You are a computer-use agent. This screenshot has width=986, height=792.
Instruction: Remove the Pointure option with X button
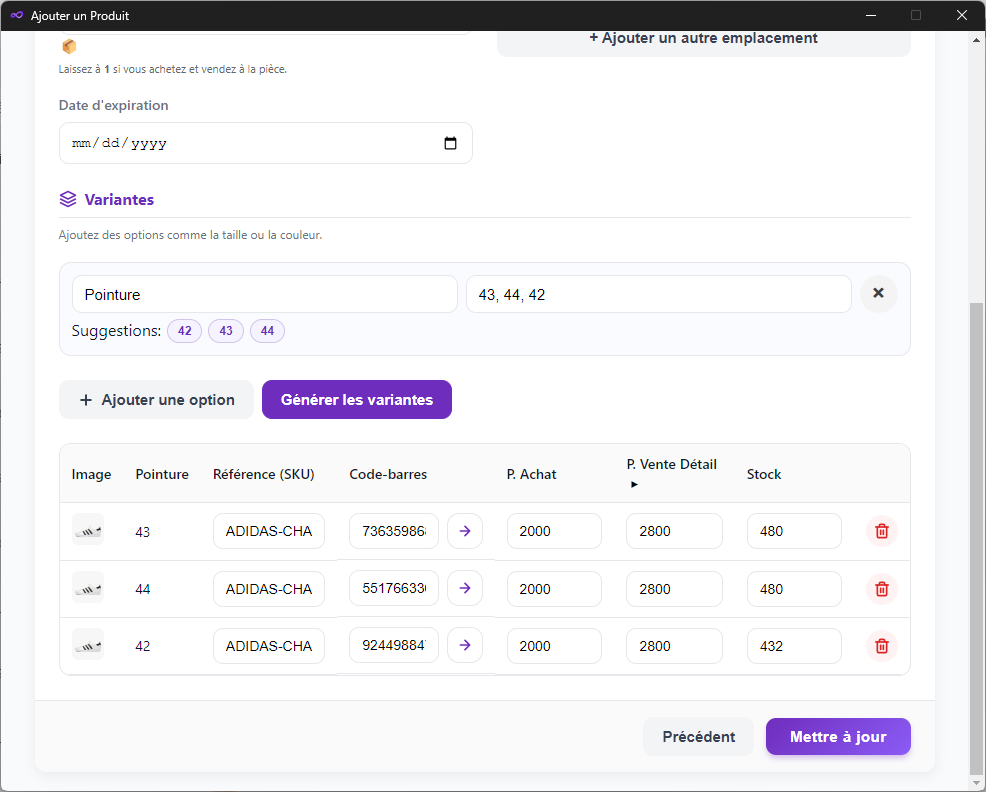click(878, 294)
